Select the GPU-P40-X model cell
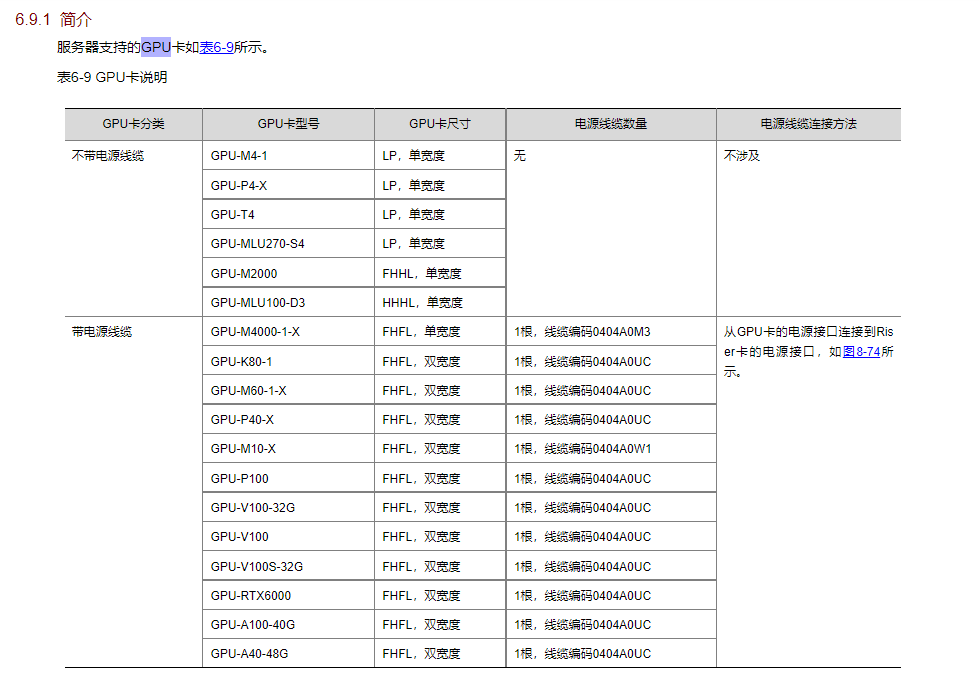 [288, 419]
